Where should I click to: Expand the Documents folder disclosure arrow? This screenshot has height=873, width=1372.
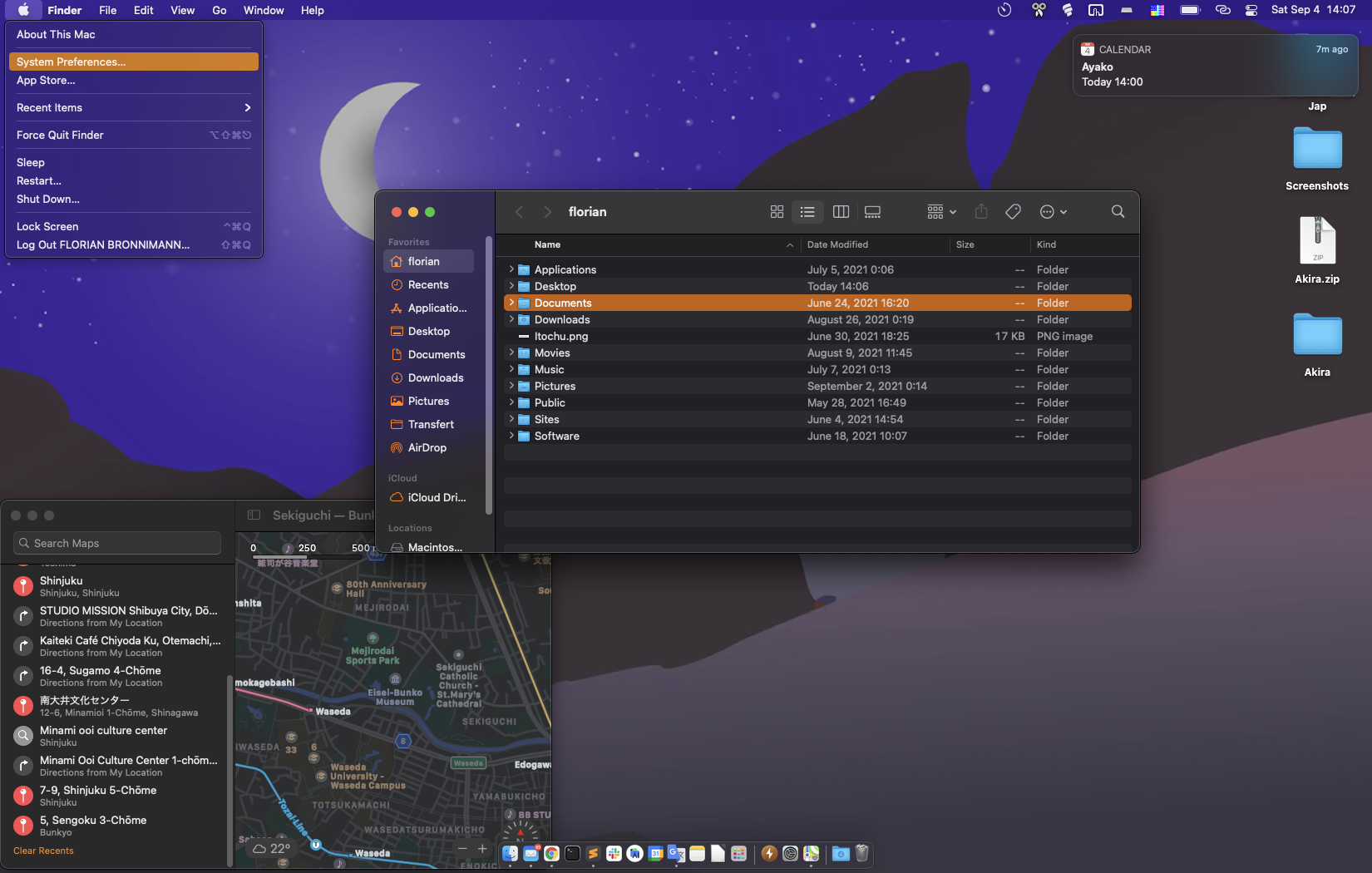pyautogui.click(x=511, y=303)
